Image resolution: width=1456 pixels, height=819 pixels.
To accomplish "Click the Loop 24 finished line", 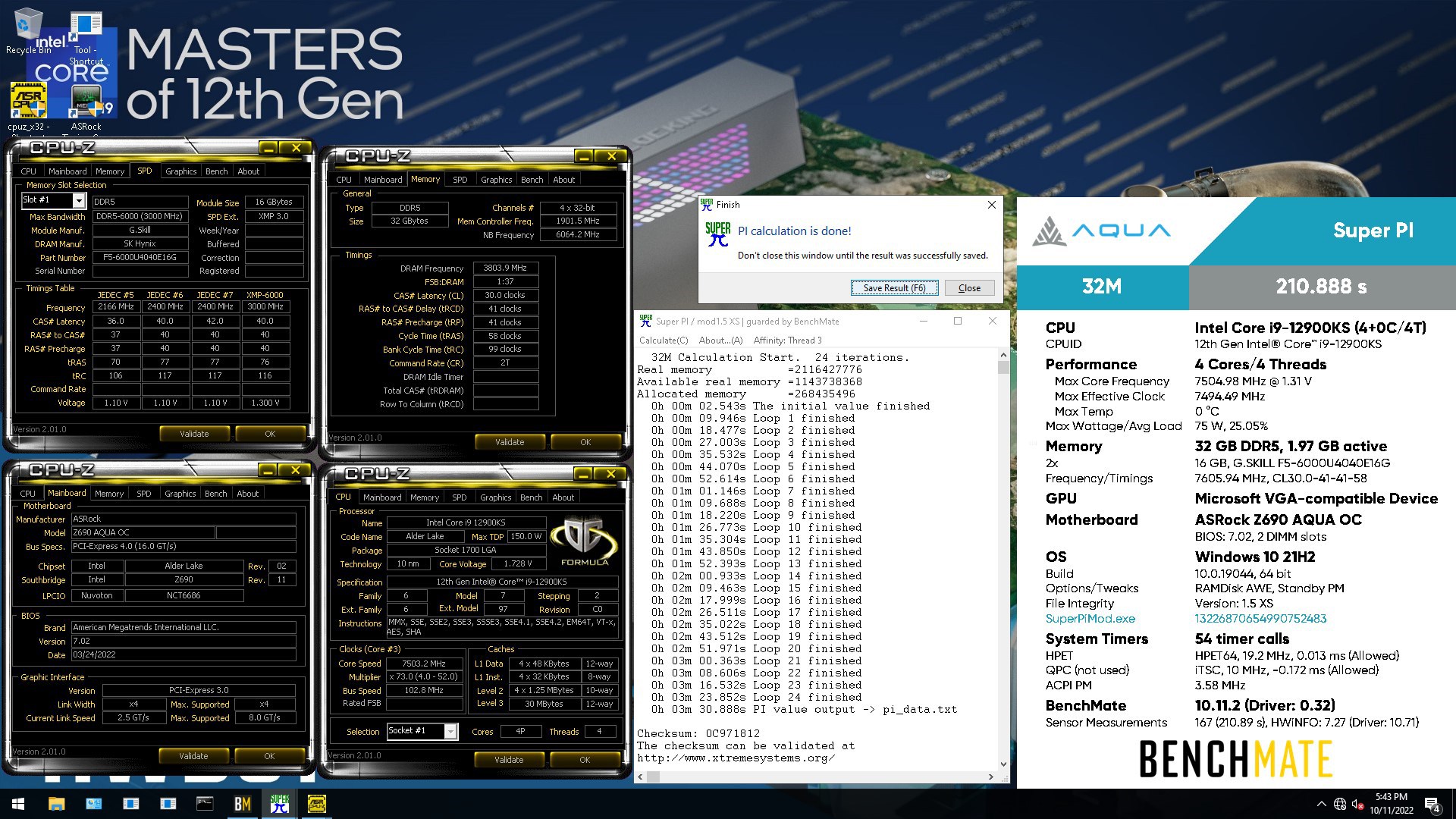I will 756,697.
